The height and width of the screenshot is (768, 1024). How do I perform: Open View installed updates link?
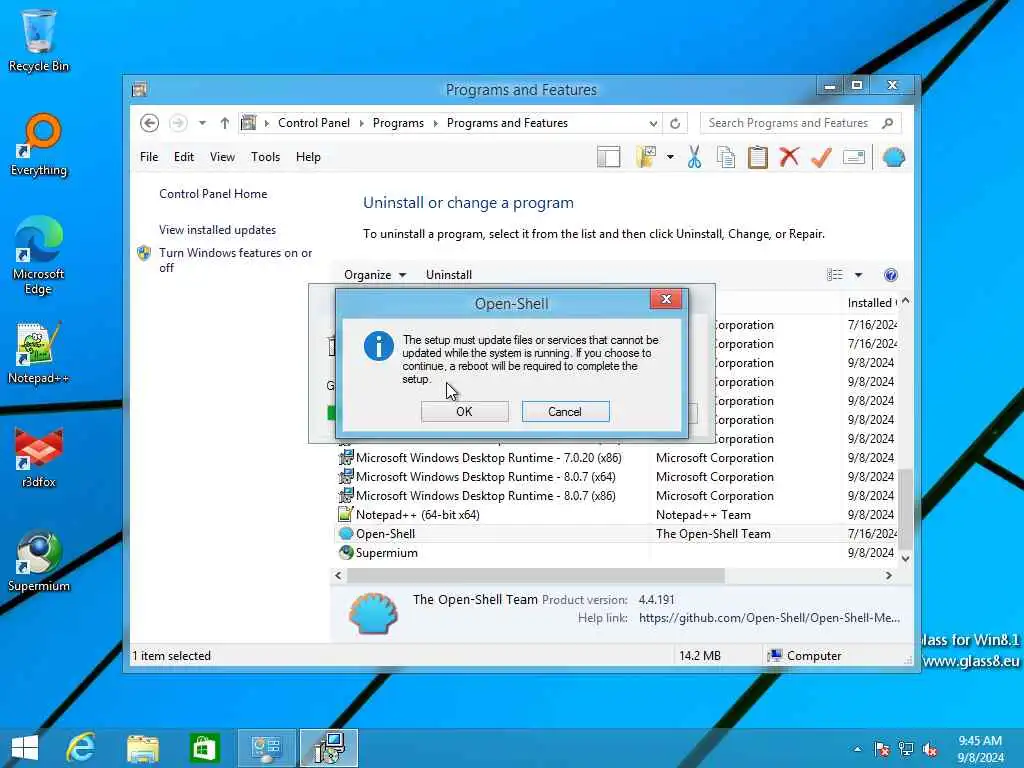[217, 230]
